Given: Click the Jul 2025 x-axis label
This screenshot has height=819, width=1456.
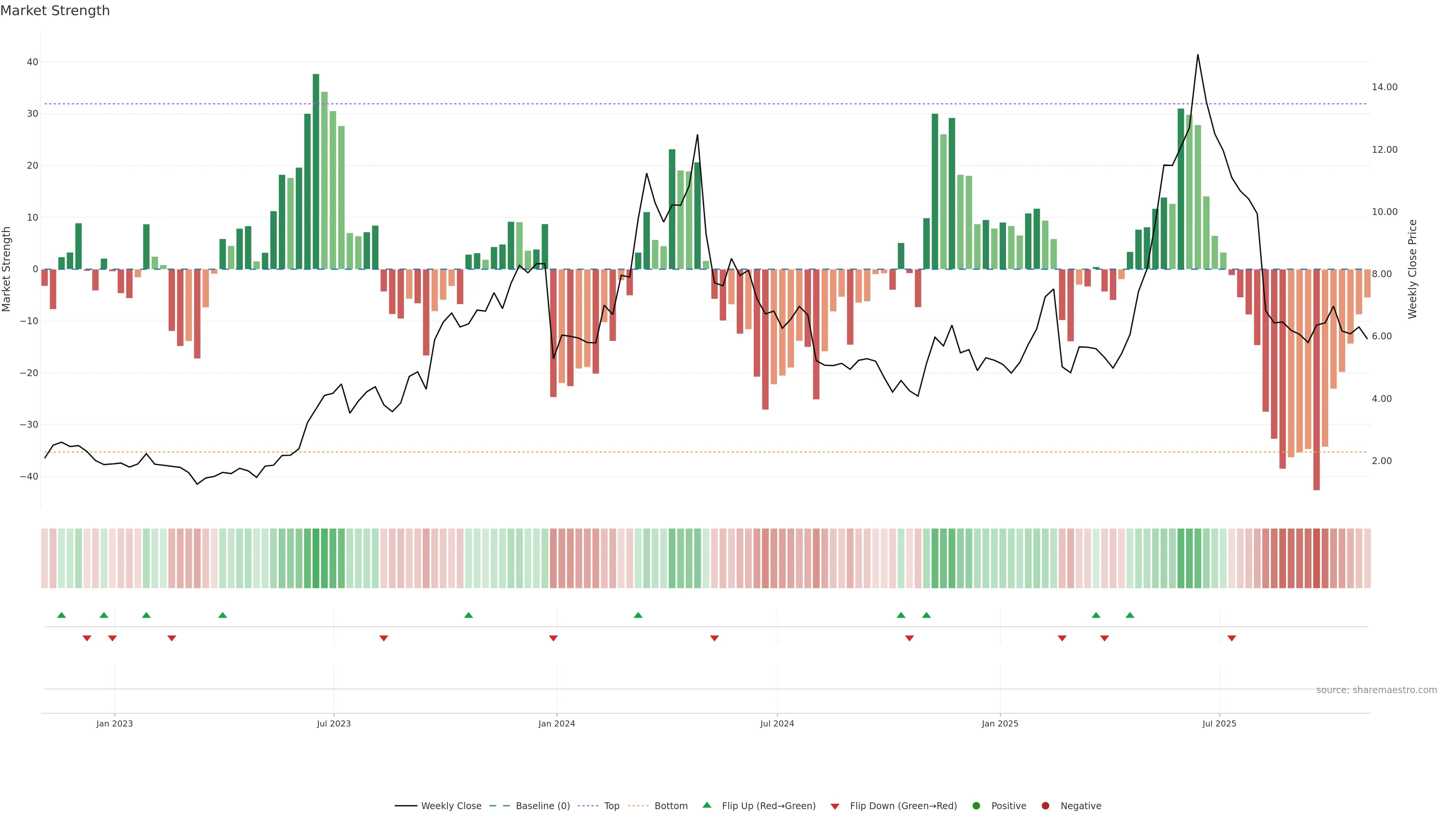Looking at the screenshot, I should coord(1219,723).
